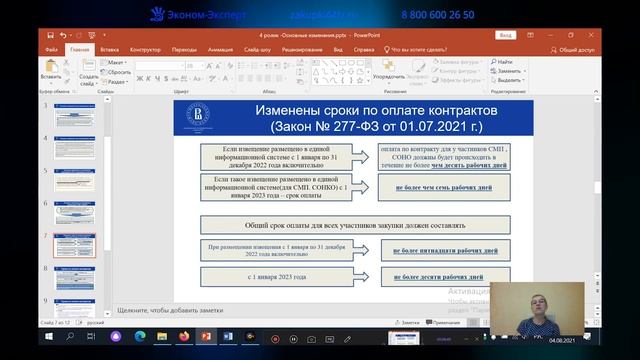Open the Заменить replace dropdown
The width and height of the screenshot is (640, 360).
pos(508,71)
